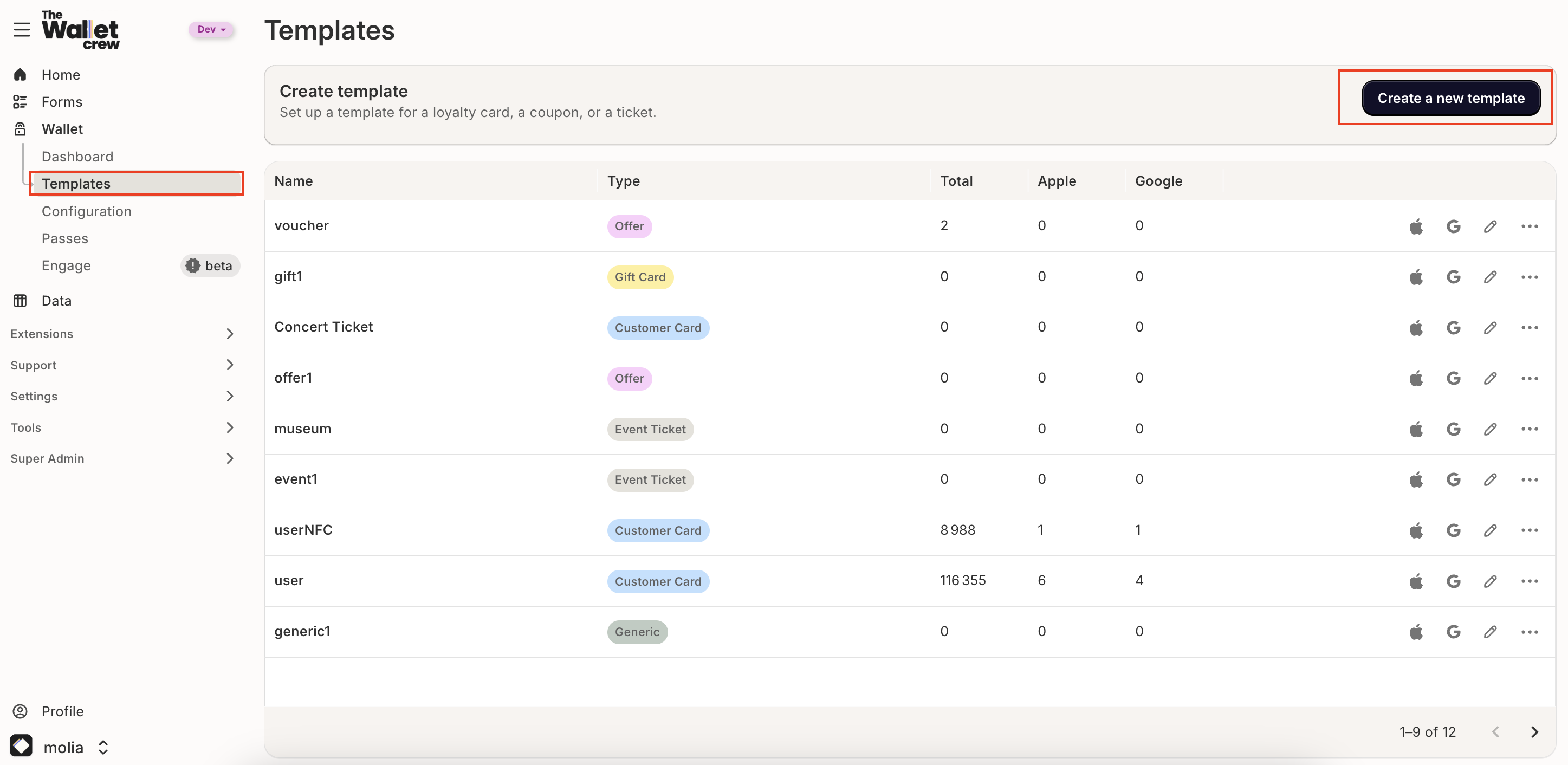
Task: Click Create a new template button
Action: tap(1450, 98)
